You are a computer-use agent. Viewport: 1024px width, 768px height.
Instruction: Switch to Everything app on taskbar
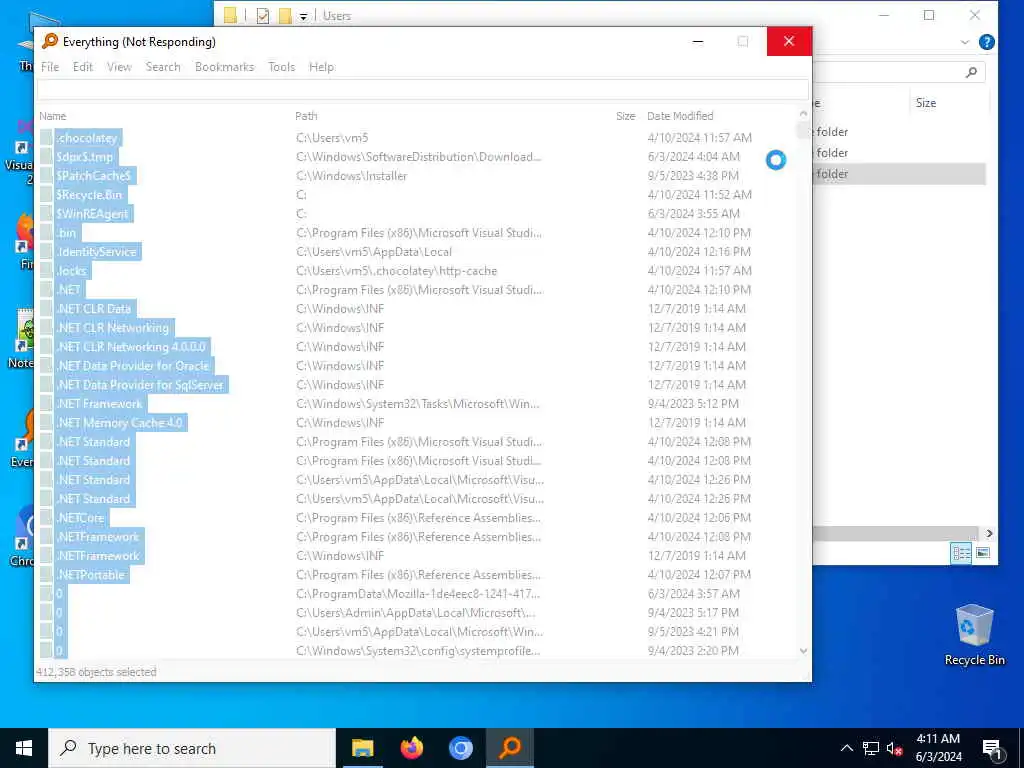(x=510, y=748)
